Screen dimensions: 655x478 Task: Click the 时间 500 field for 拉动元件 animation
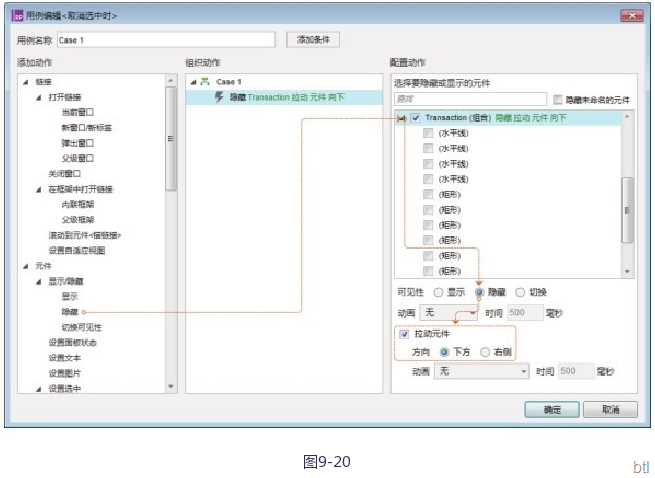tap(576, 371)
